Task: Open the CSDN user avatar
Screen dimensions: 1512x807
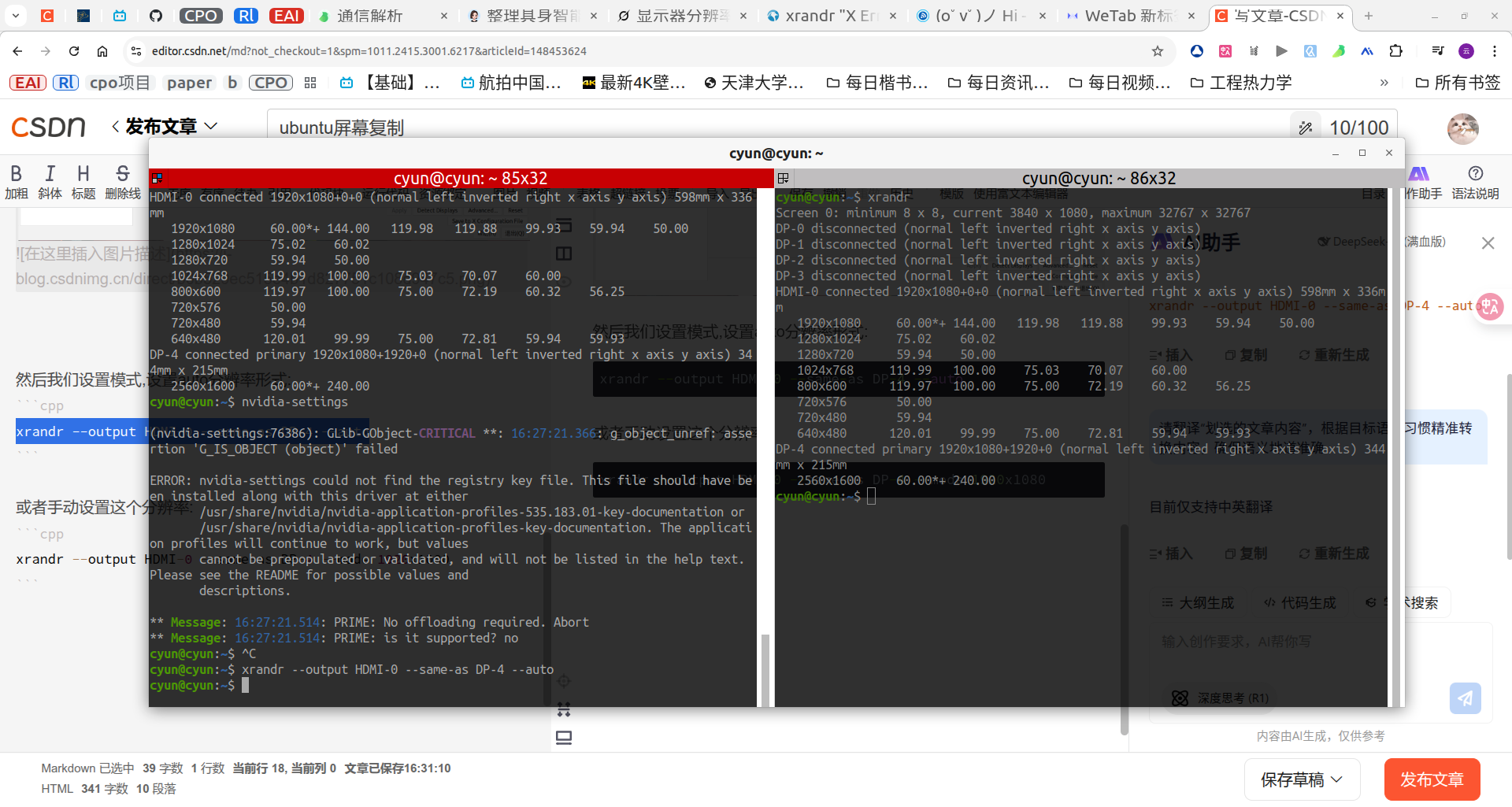Action: 1463,128
